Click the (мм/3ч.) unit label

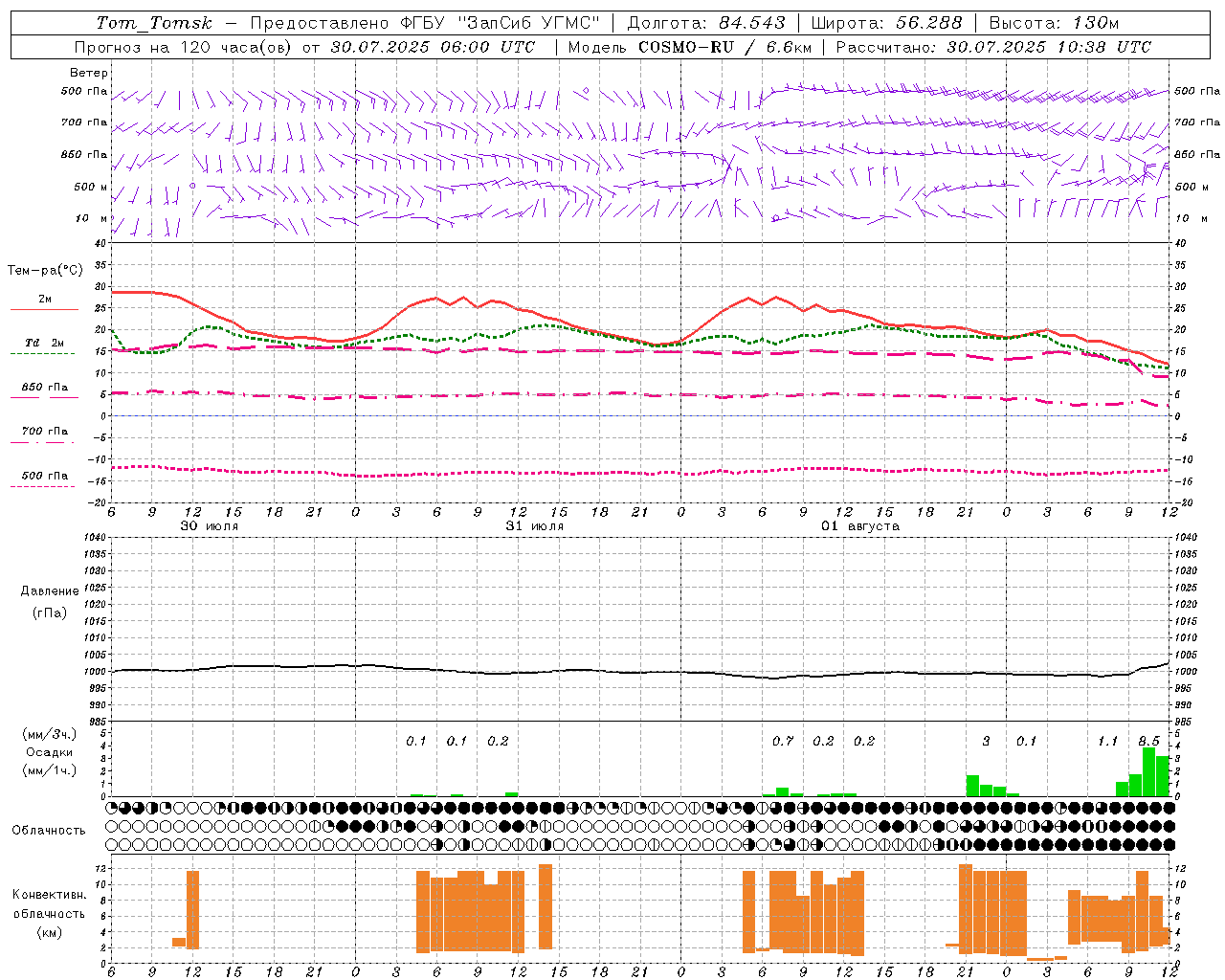(50, 734)
